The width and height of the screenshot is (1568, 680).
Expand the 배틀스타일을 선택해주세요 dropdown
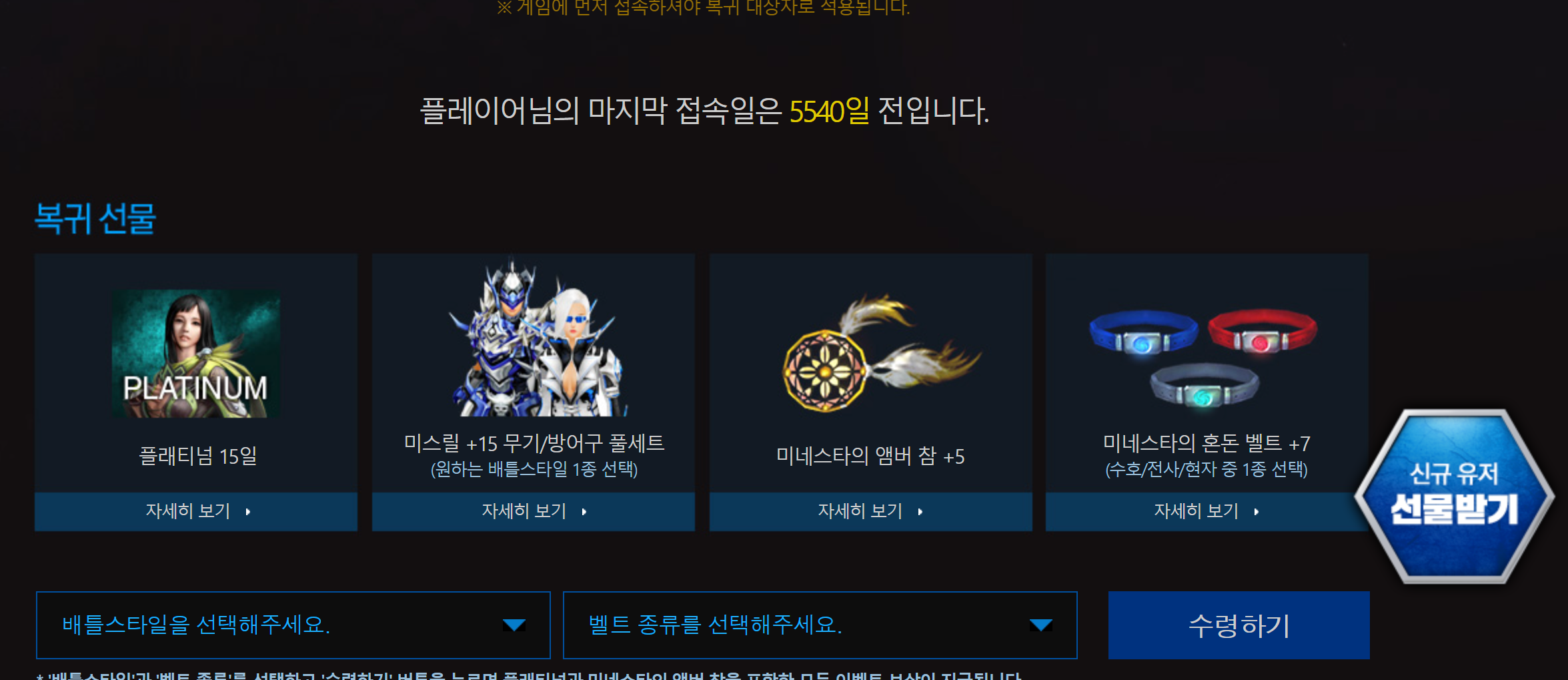(293, 625)
